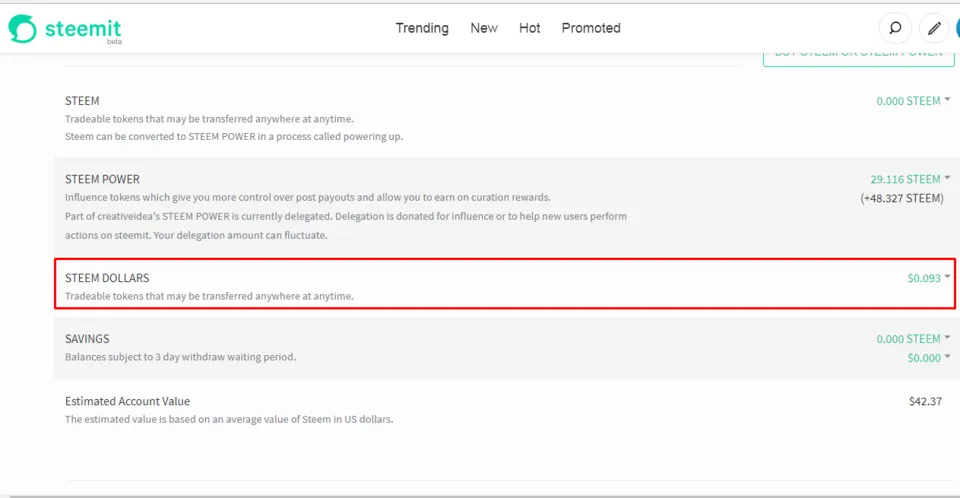960x498 pixels.
Task: Click the text about the 3 day withdraw waiting period
Action: coord(181,357)
